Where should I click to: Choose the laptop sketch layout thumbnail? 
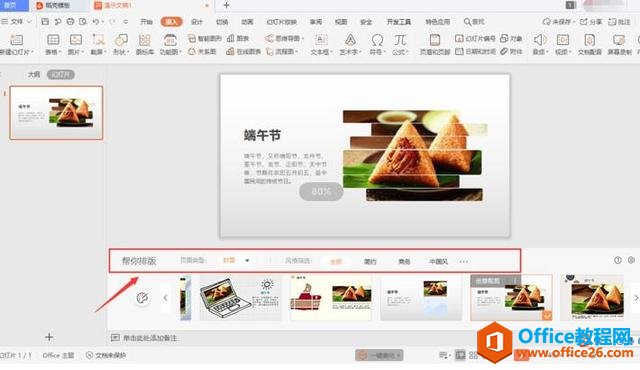tap(240, 297)
